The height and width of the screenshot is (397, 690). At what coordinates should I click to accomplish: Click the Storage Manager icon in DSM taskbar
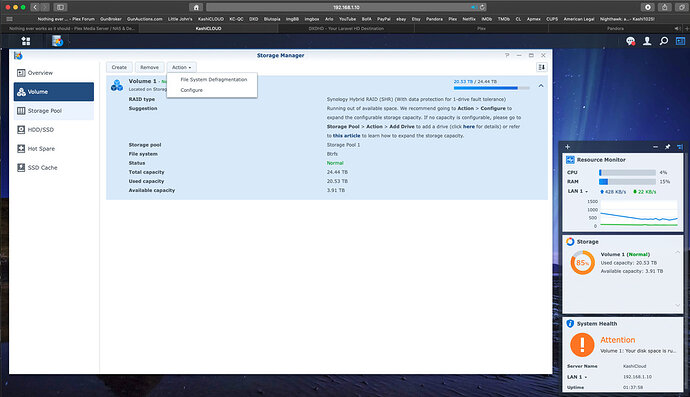[x=57, y=41]
